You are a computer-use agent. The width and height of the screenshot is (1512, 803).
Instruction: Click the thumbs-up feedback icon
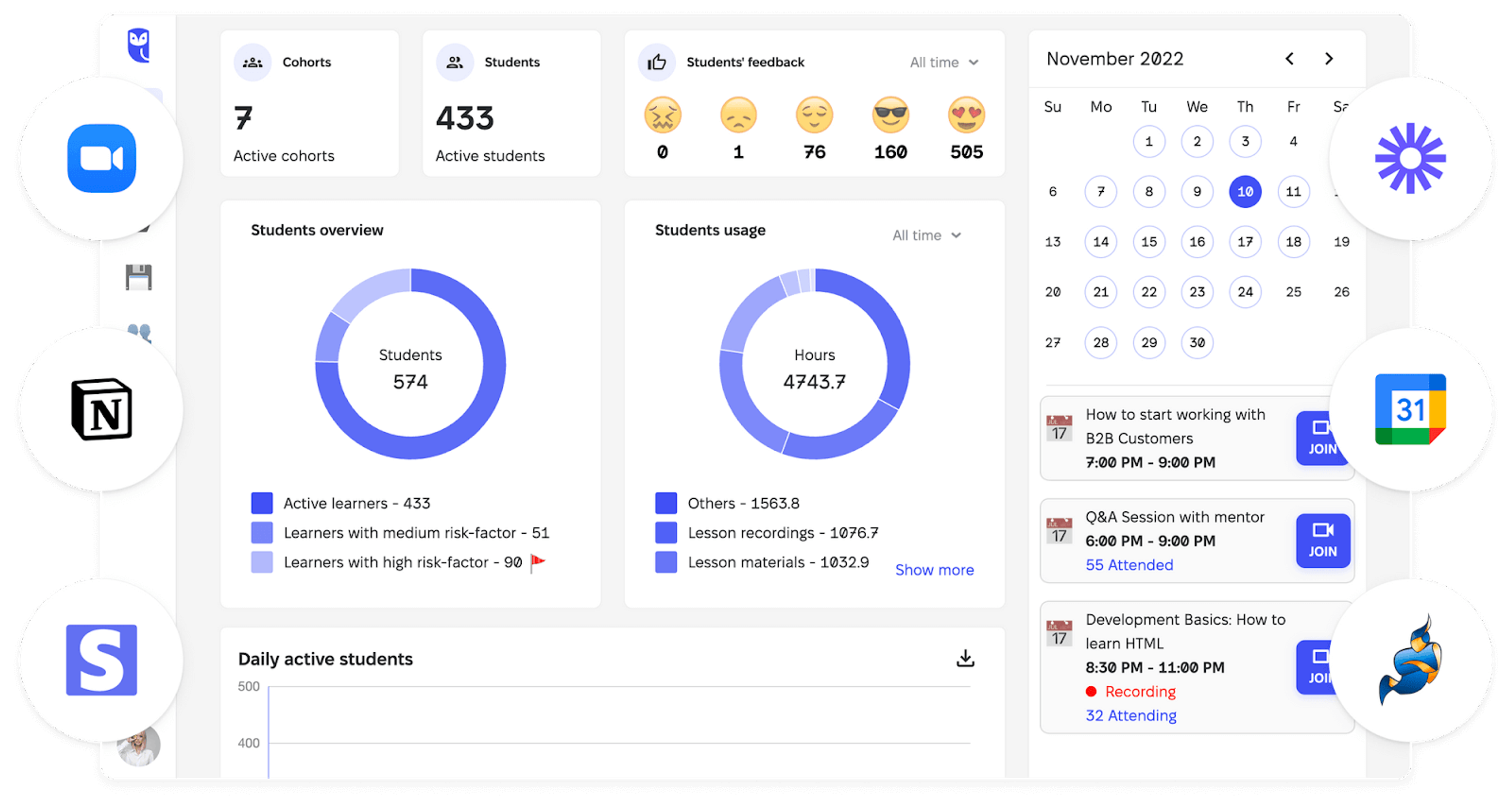pyautogui.click(x=657, y=62)
